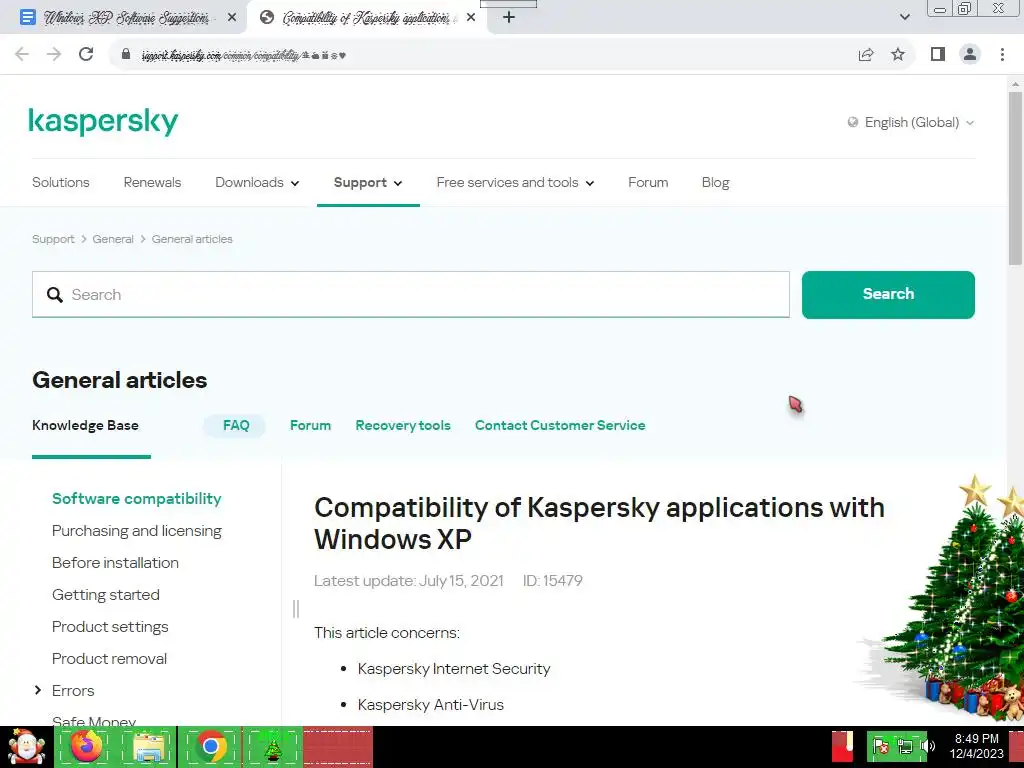Open the tab search dropdown arrow
The height and width of the screenshot is (768, 1024).
pos(904,17)
